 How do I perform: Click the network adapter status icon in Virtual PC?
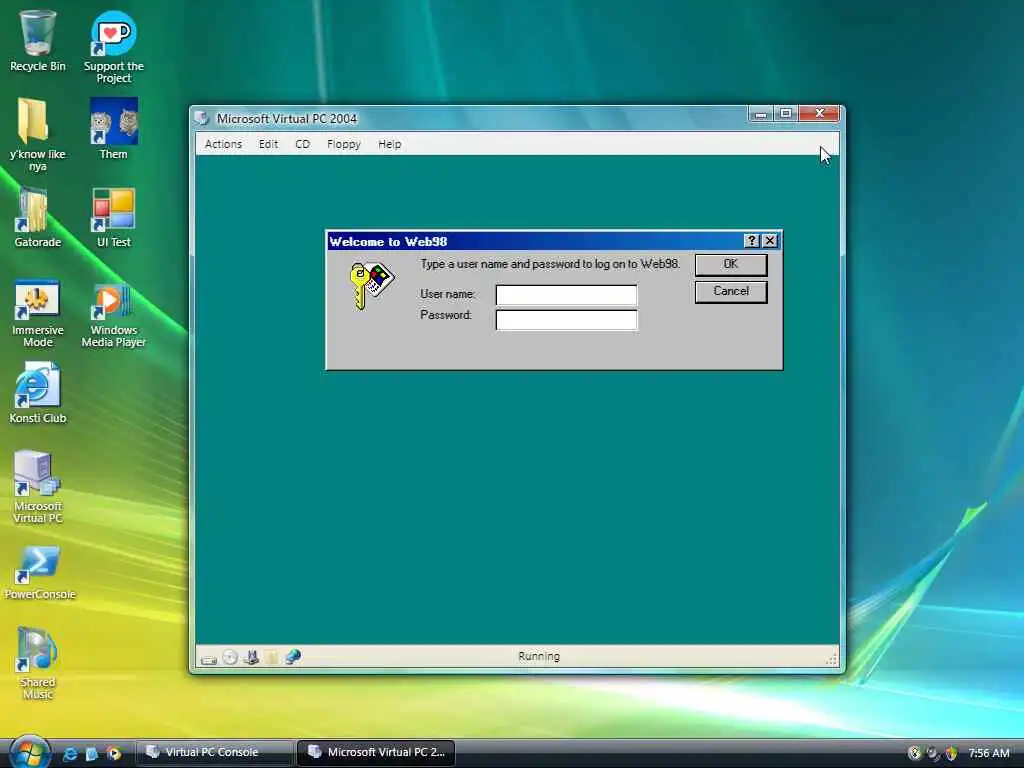coord(251,658)
